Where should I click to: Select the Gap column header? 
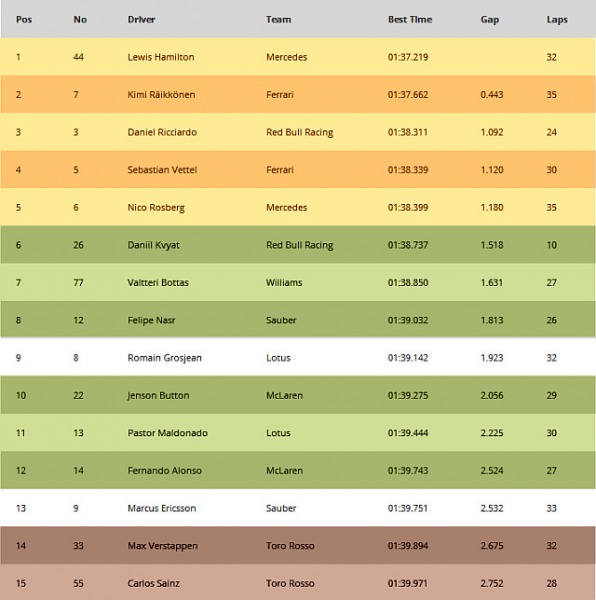490,20
